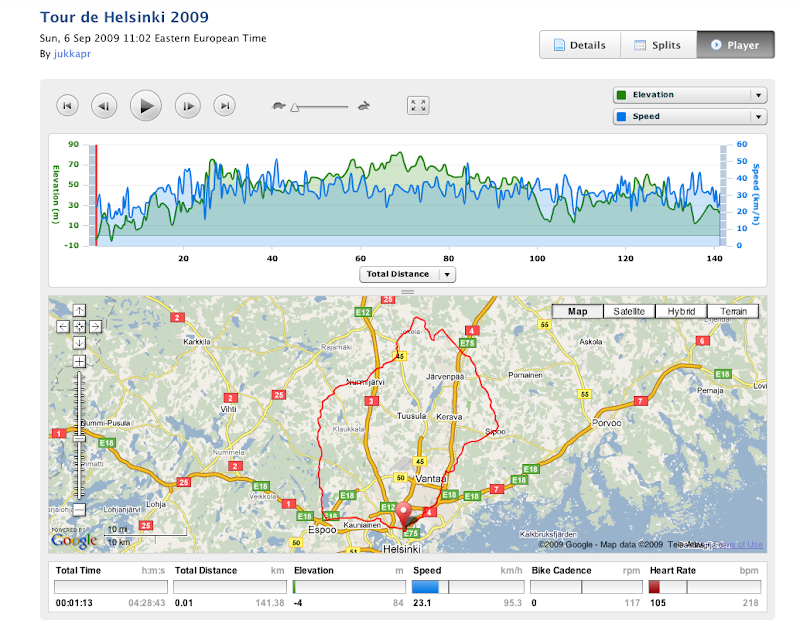800x641 pixels.
Task: Switch to the Splits tab
Action: [x=658, y=45]
